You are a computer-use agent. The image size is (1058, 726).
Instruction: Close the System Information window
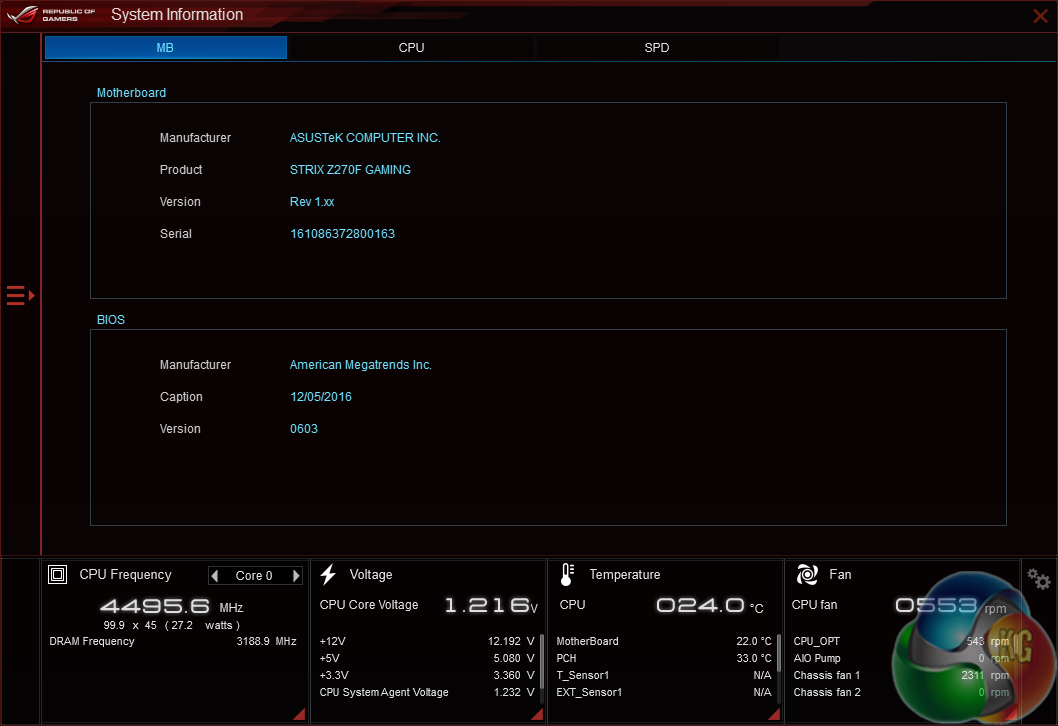pyautogui.click(x=1040, y=16)
